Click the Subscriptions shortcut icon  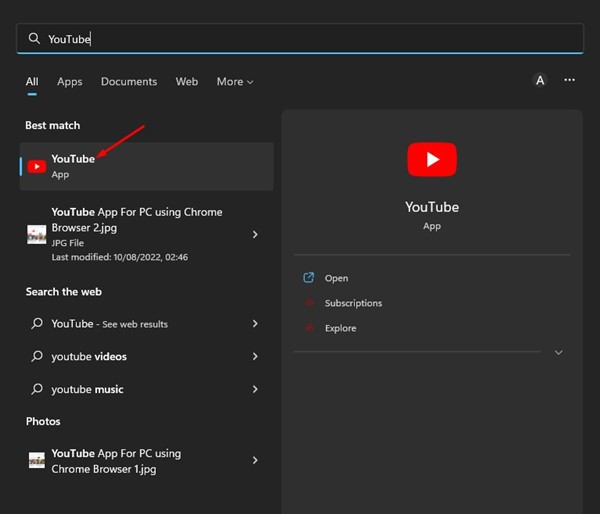309,303
